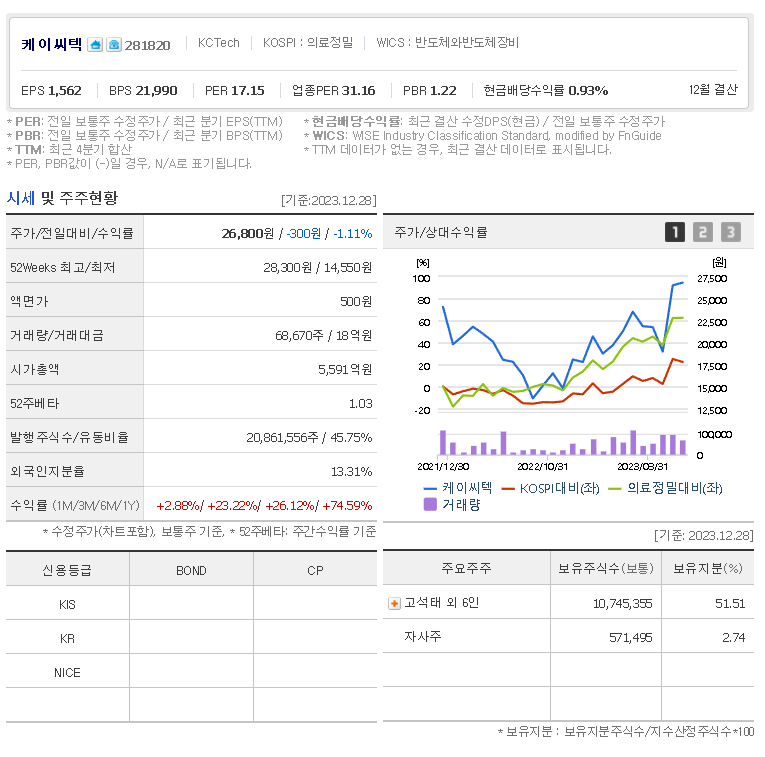Viewport: 765px width, 757px height.
Task: Click the 액면가 500원 value
Action: tap(356, 301)
